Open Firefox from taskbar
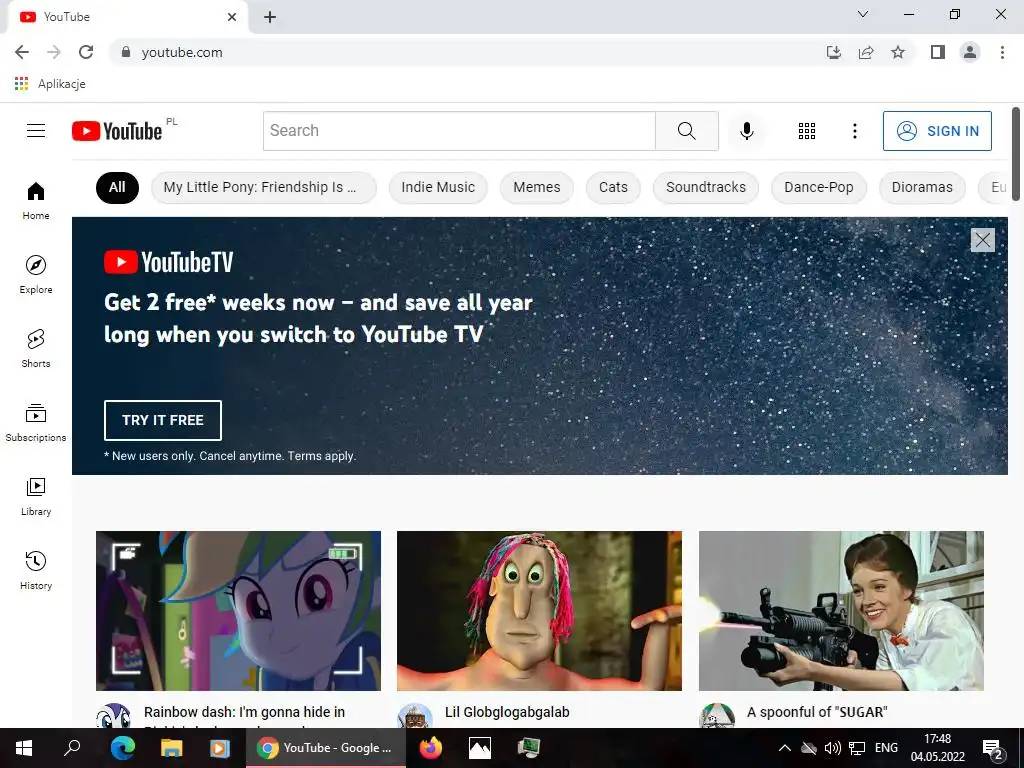 [x=430, y=748]
